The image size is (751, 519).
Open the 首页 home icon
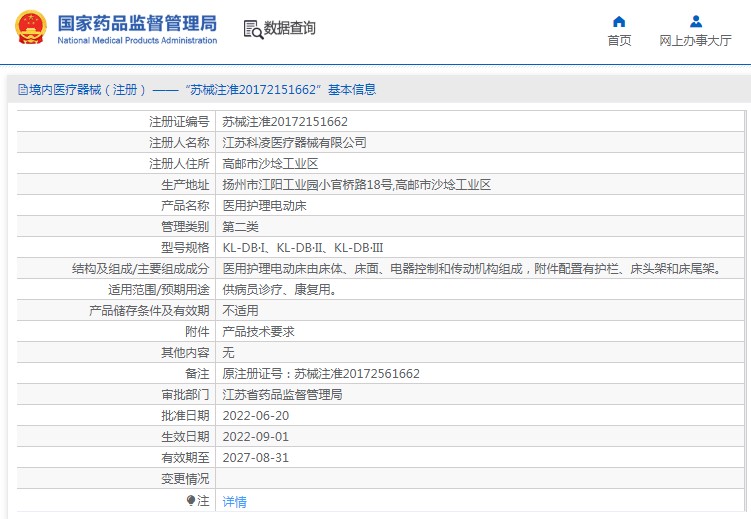(x=619, y=22)
